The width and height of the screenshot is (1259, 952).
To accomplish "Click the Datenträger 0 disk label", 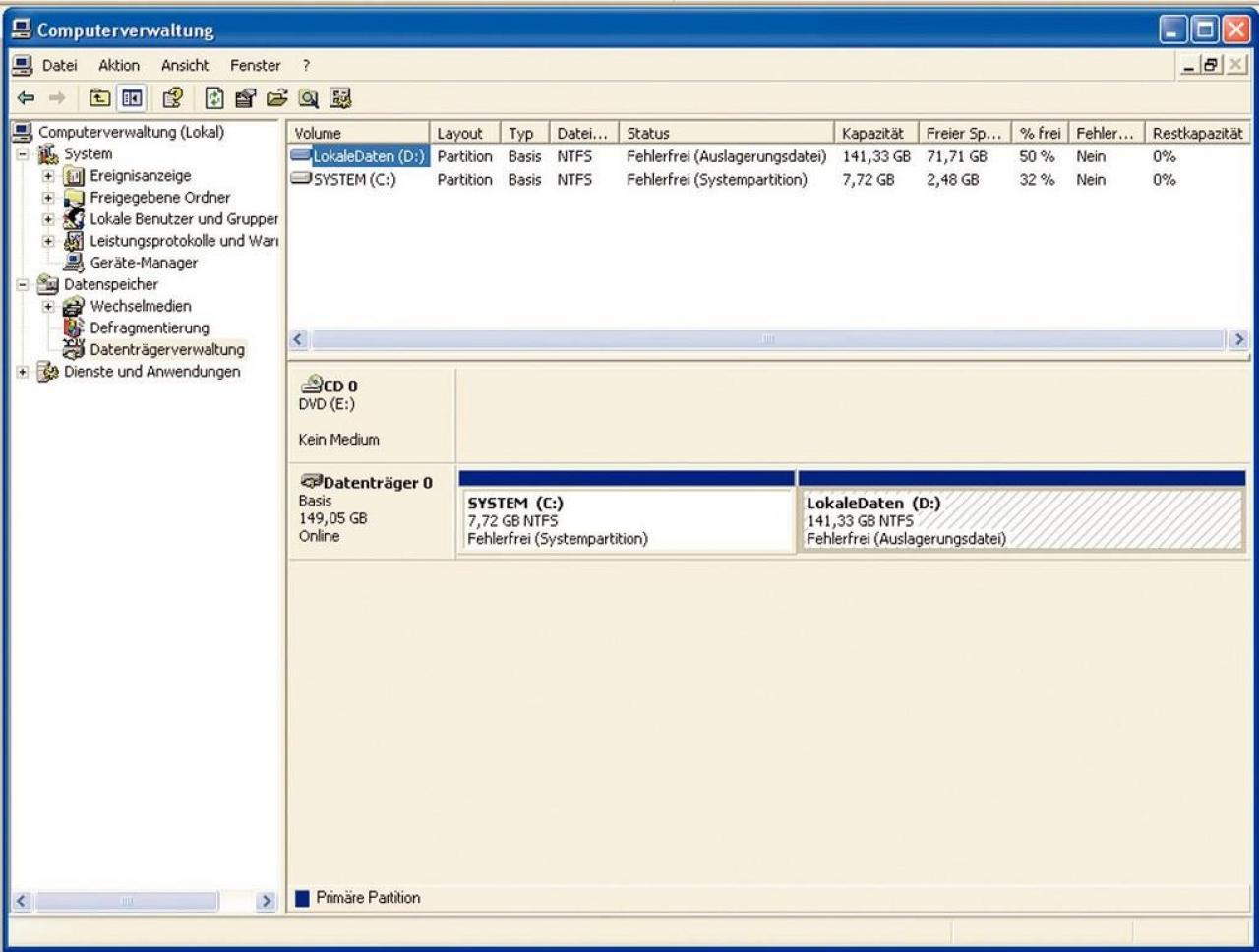I will 372,511.
